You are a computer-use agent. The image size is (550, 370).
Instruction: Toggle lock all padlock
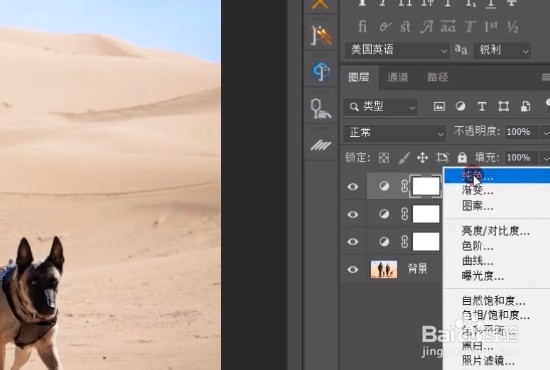click(x=462, y=157)
